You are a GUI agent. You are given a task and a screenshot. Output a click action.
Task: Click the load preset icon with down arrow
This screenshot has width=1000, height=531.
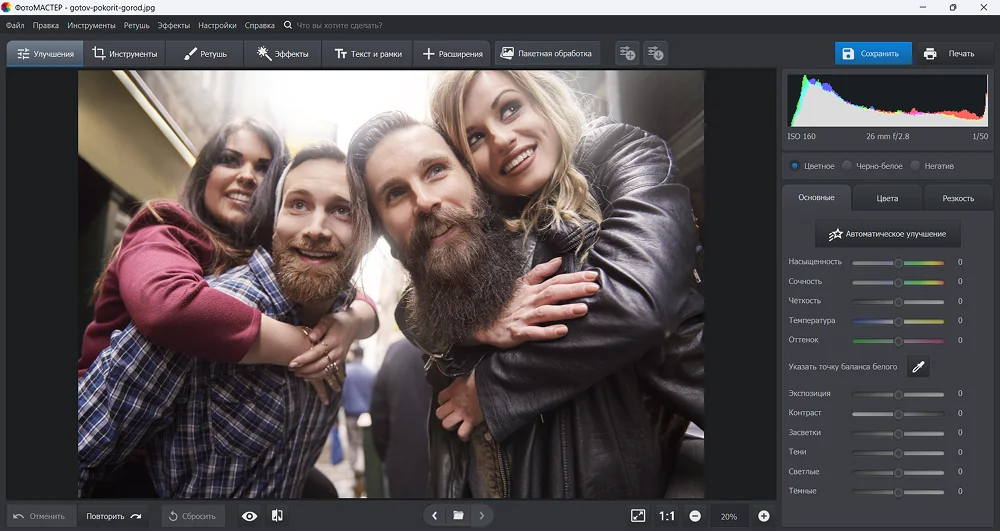coord(655,53)
